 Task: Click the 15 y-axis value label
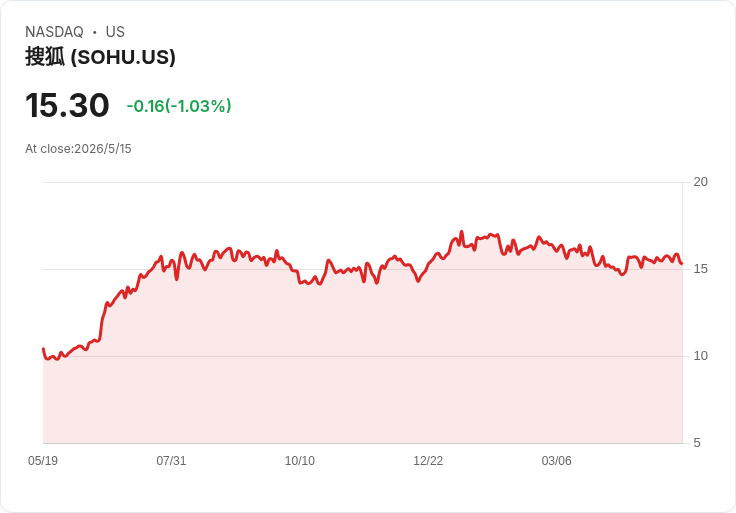coord(700,269)
